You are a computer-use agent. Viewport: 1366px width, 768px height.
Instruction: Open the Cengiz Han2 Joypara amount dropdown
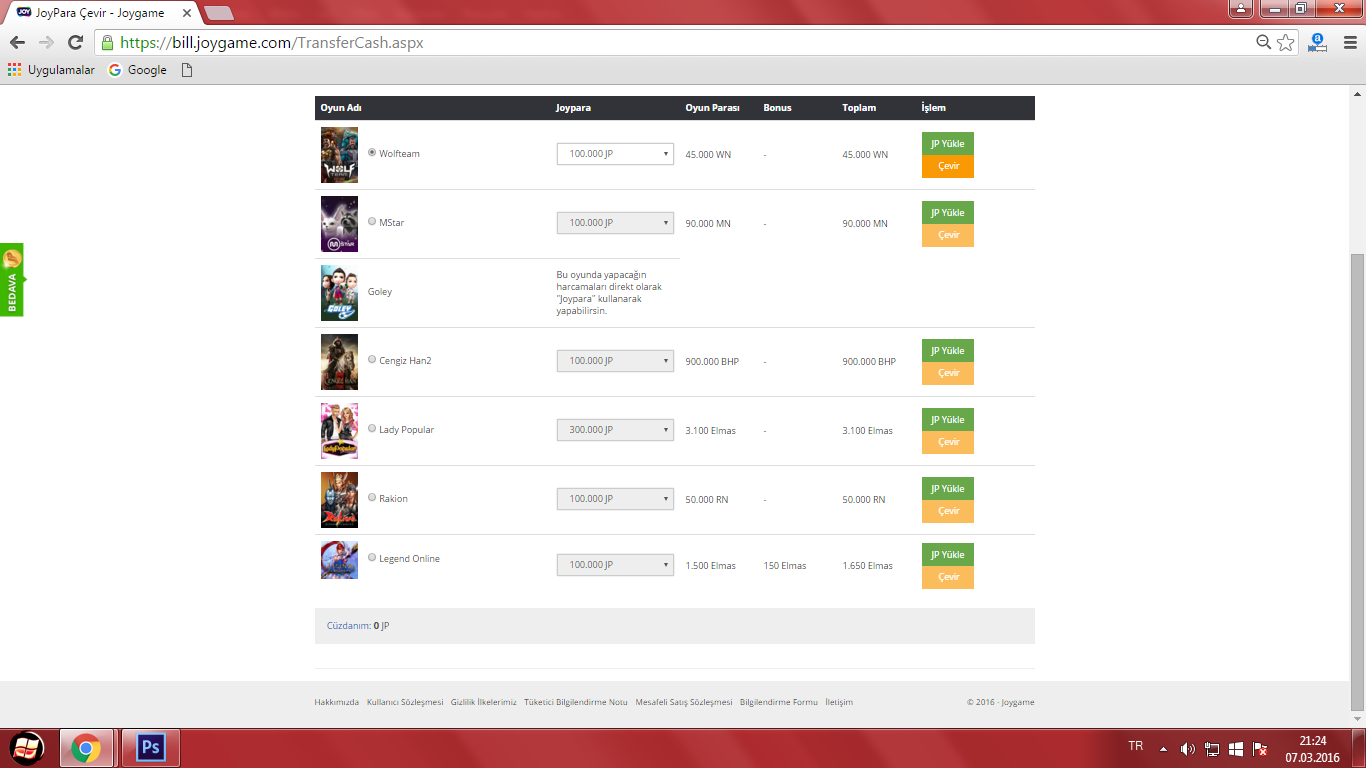pyautogui.click(x=615, y=361)
